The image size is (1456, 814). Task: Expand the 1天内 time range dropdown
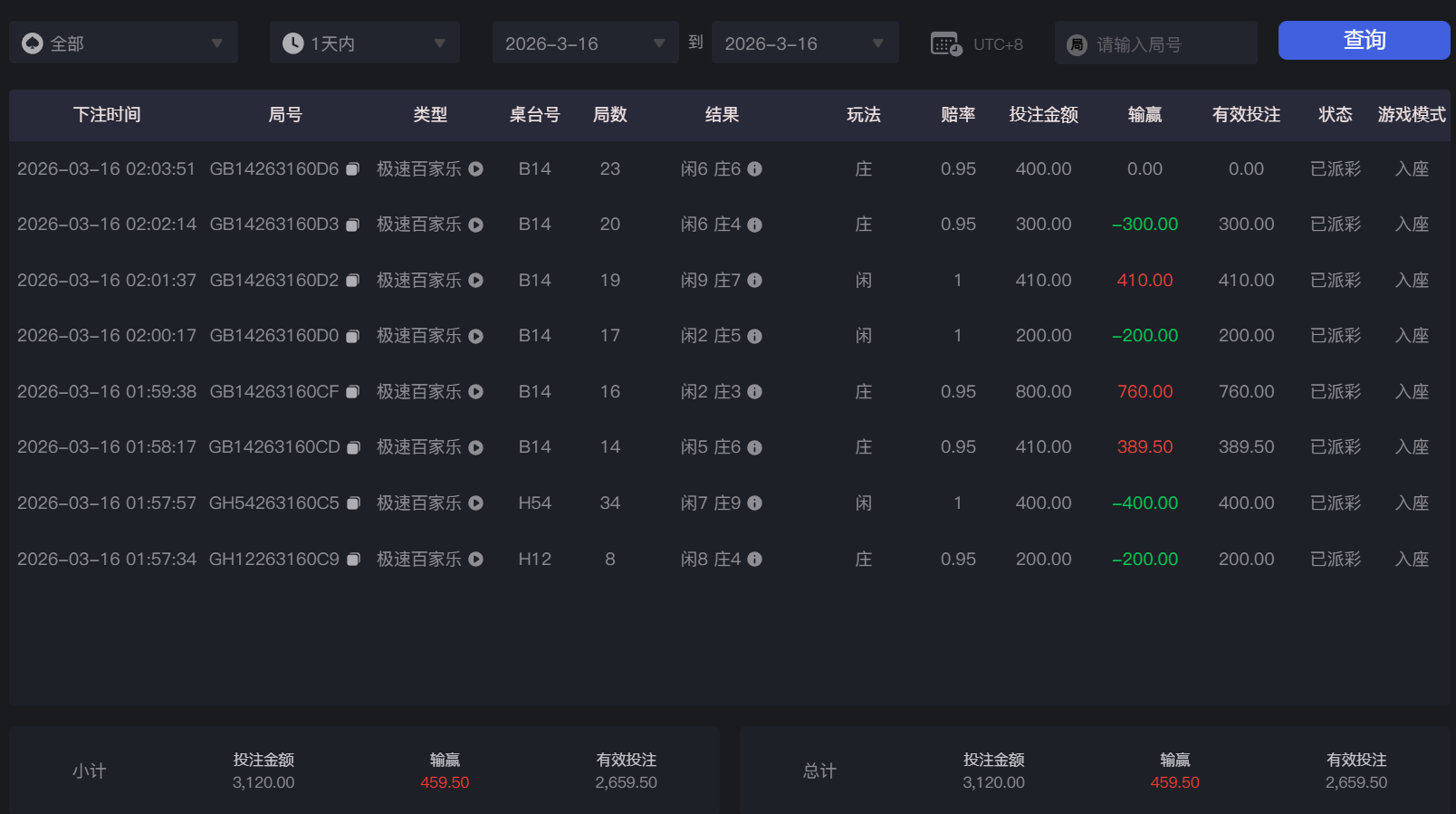pyautogui.click(x=364, y=43)
